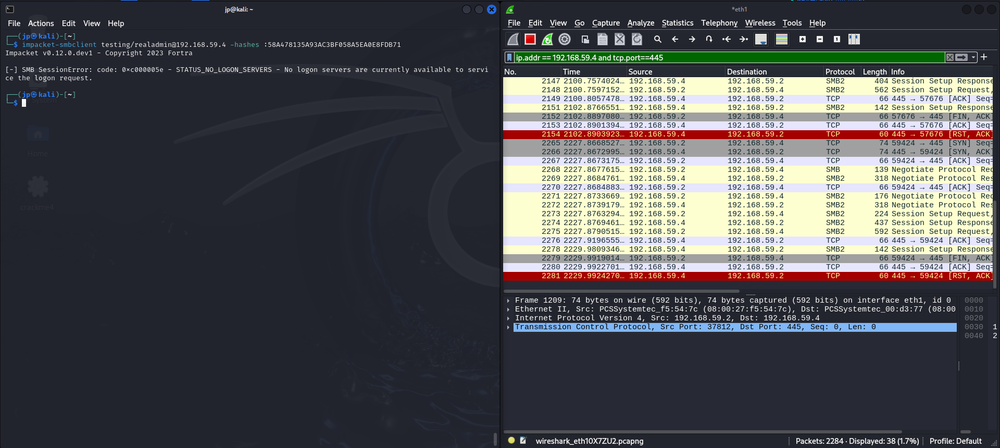Image resolution: width=1000 pixels, height=448 pixels.
Task: Open the Wireshark Telephony menu
Action: click(719, 23)
